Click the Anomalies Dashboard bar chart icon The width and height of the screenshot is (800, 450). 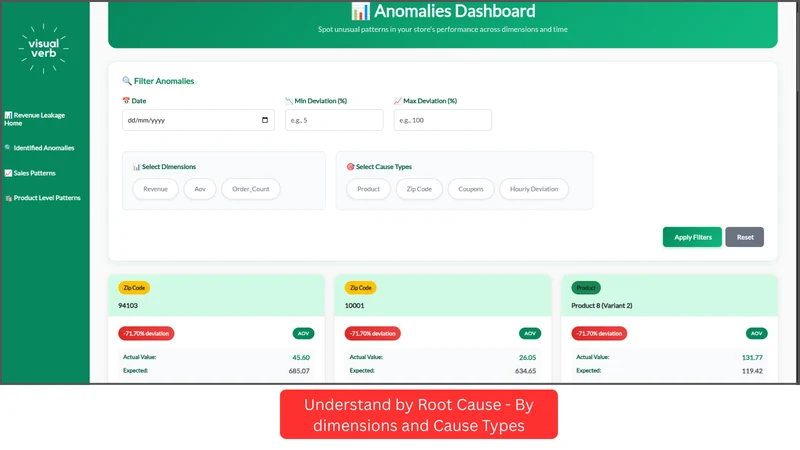pos(360,11)
